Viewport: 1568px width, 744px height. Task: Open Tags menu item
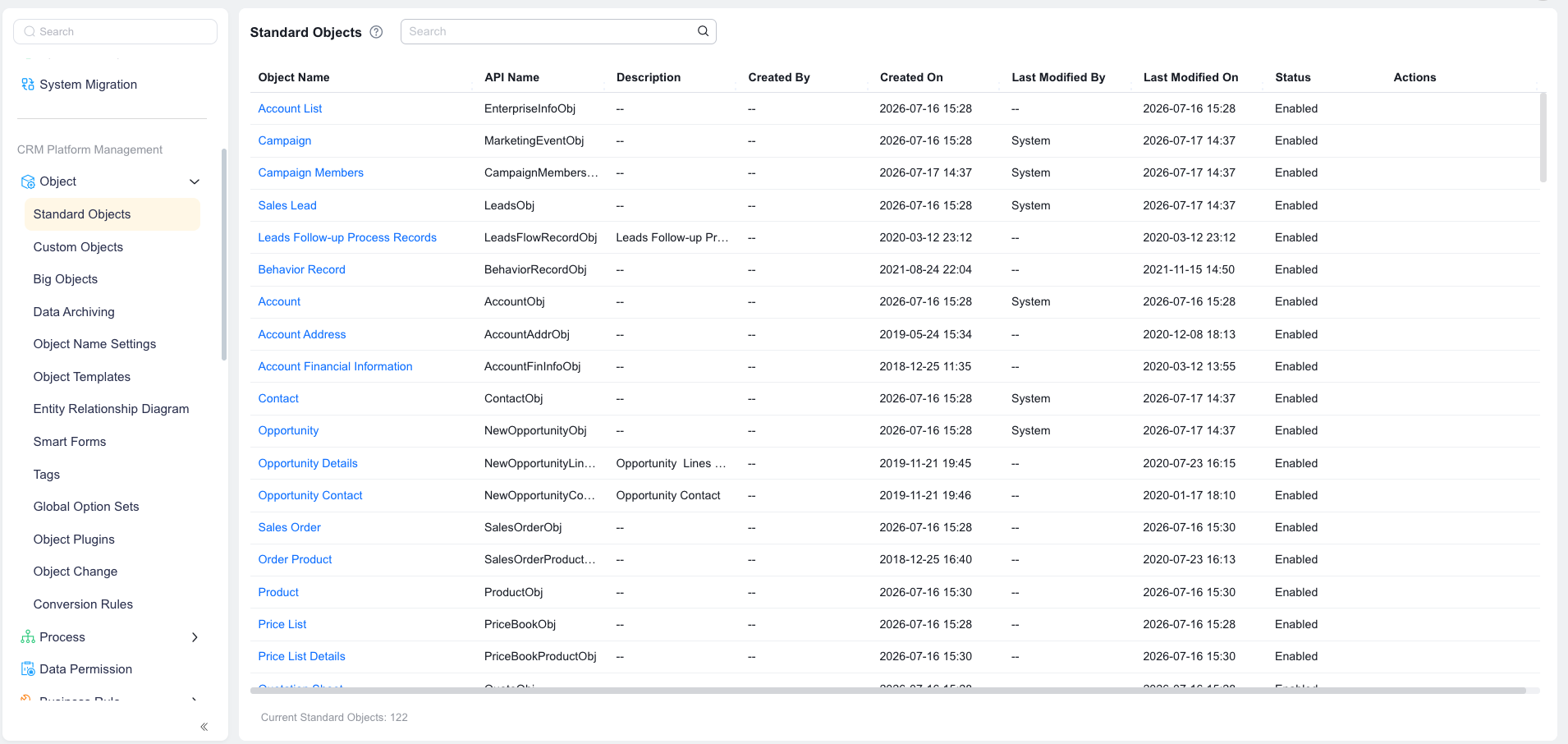pyautogui.click(x=47, y=475)
